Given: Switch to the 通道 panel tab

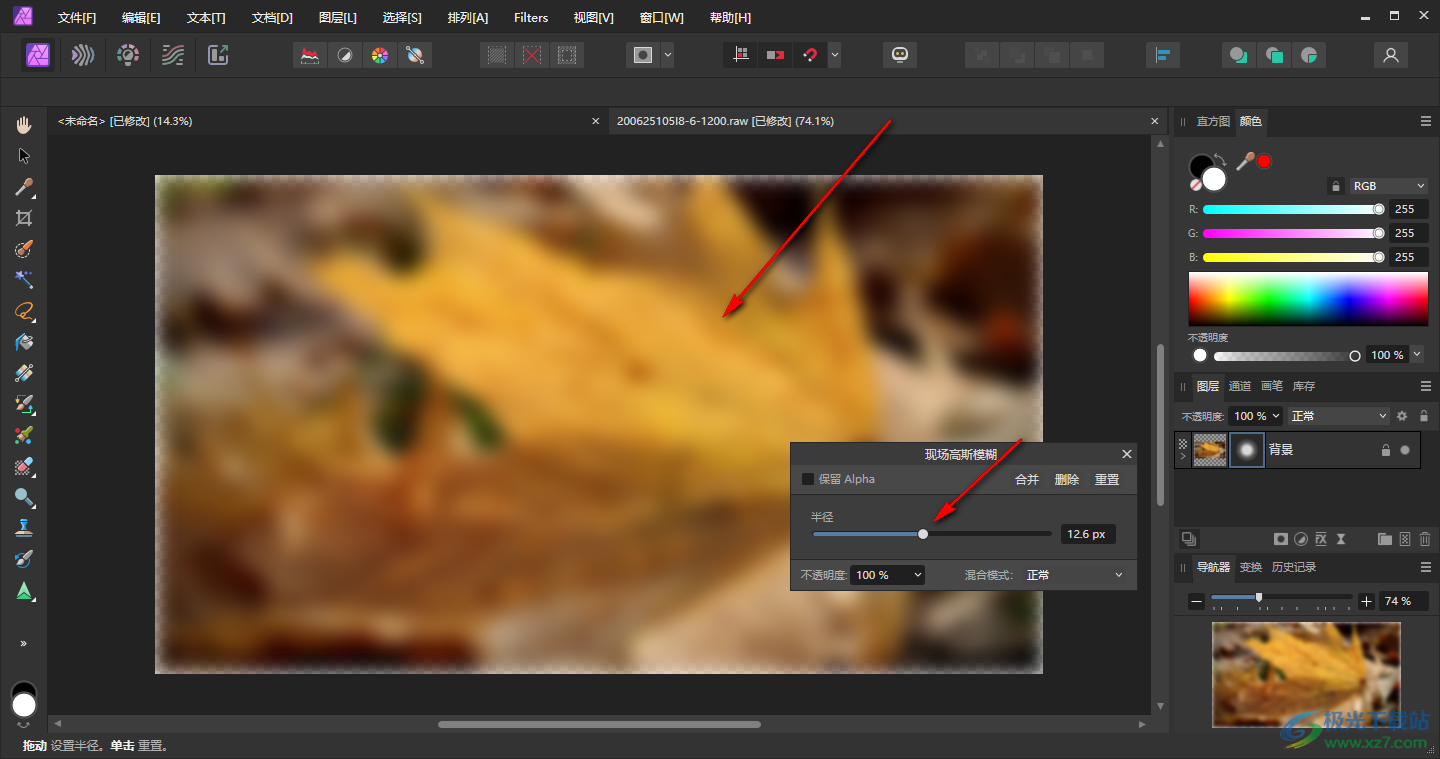Looking at the screenshot, I should click(1239, 386).
